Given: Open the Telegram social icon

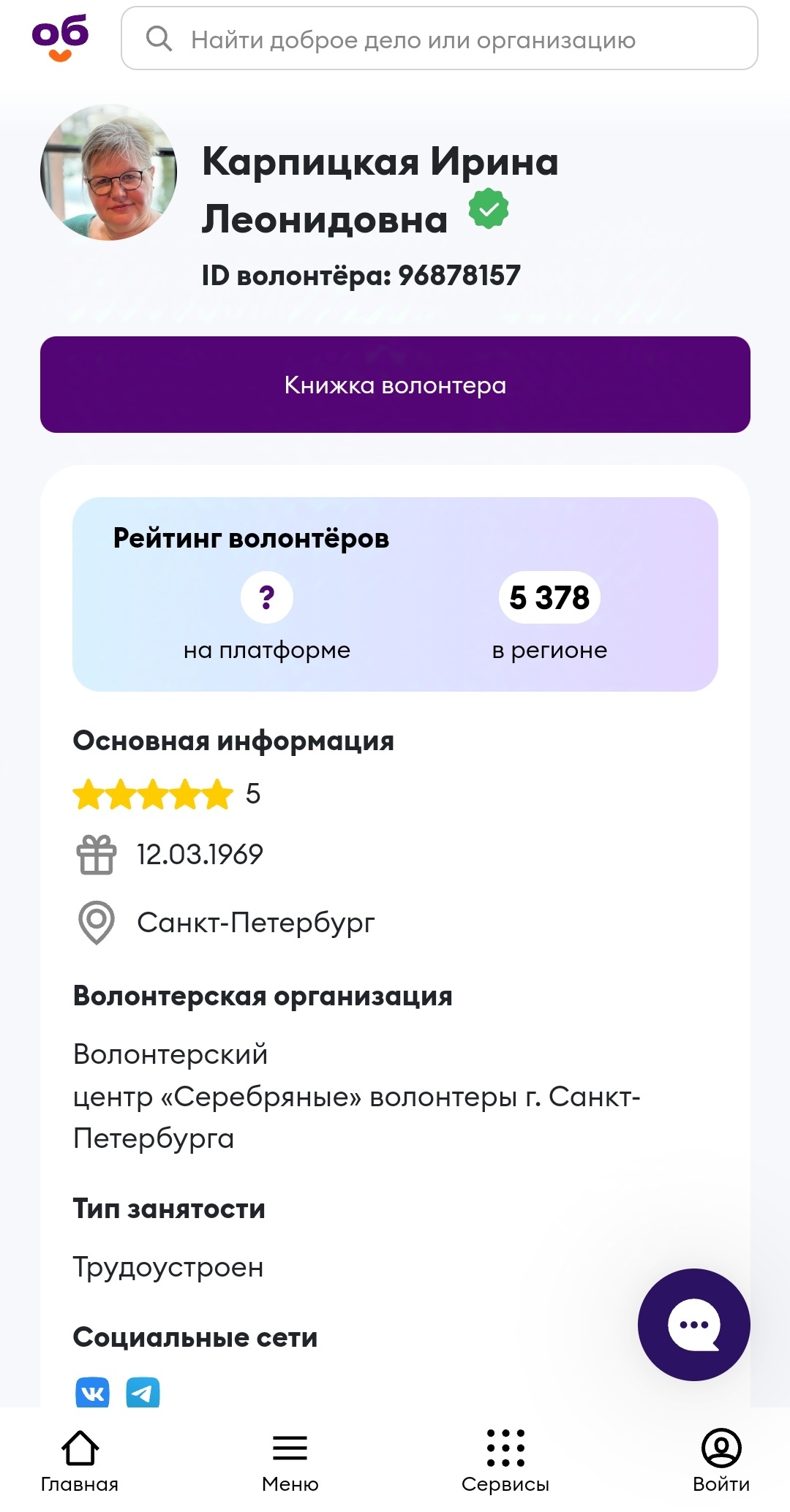Looking at the screenshot, I should click(143, 1392).
